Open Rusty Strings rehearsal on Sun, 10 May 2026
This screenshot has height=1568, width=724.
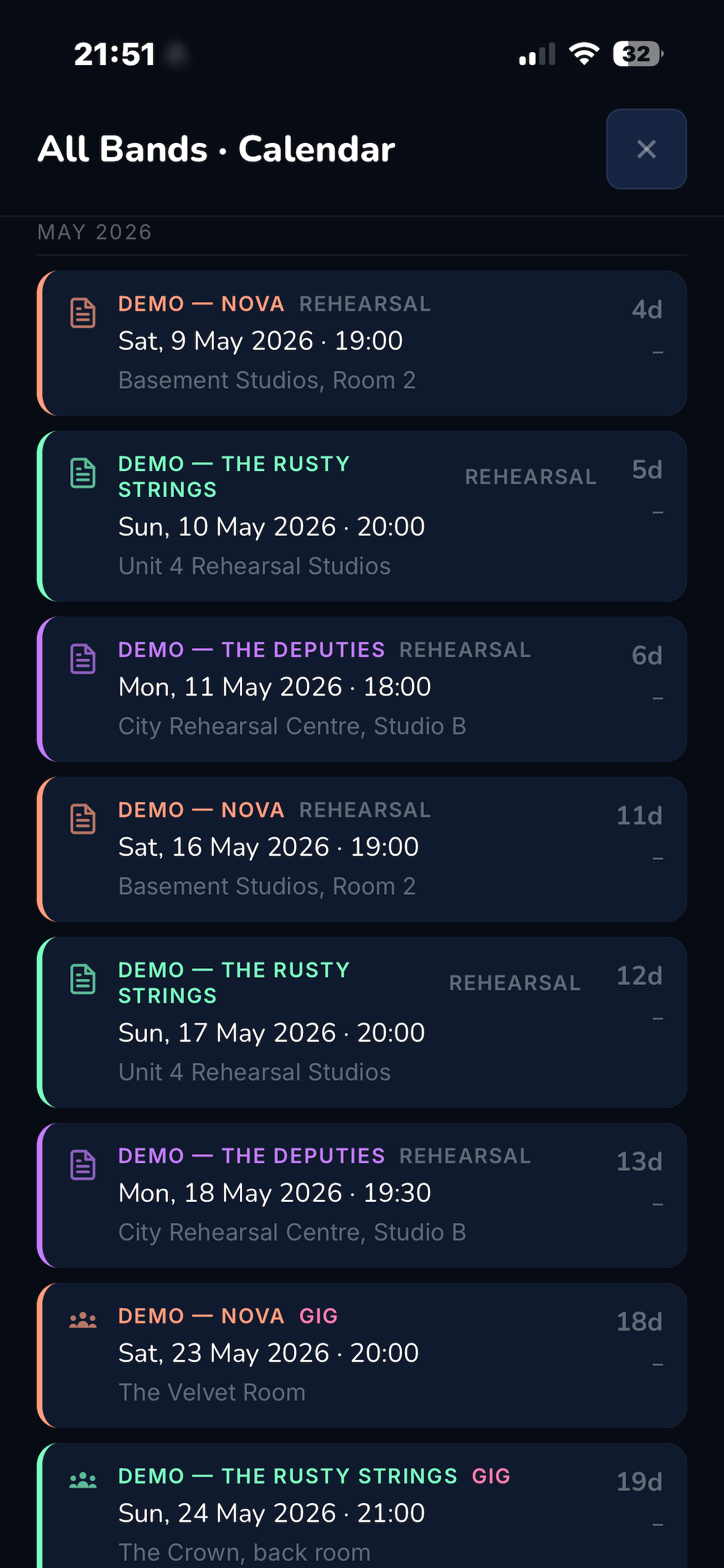coord(362,516)
